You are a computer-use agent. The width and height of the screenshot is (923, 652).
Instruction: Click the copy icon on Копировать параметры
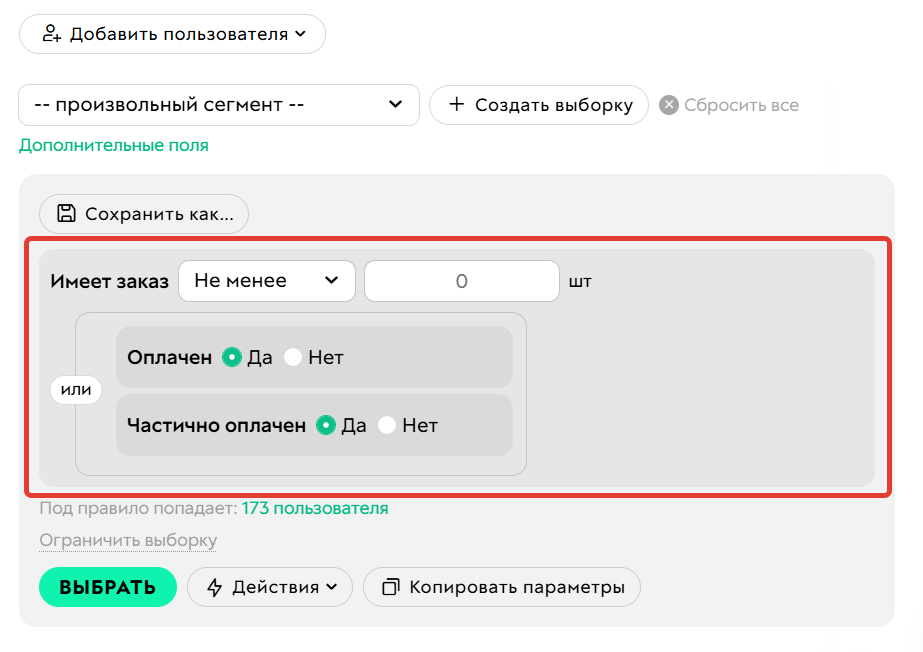(x=392, y=587)
